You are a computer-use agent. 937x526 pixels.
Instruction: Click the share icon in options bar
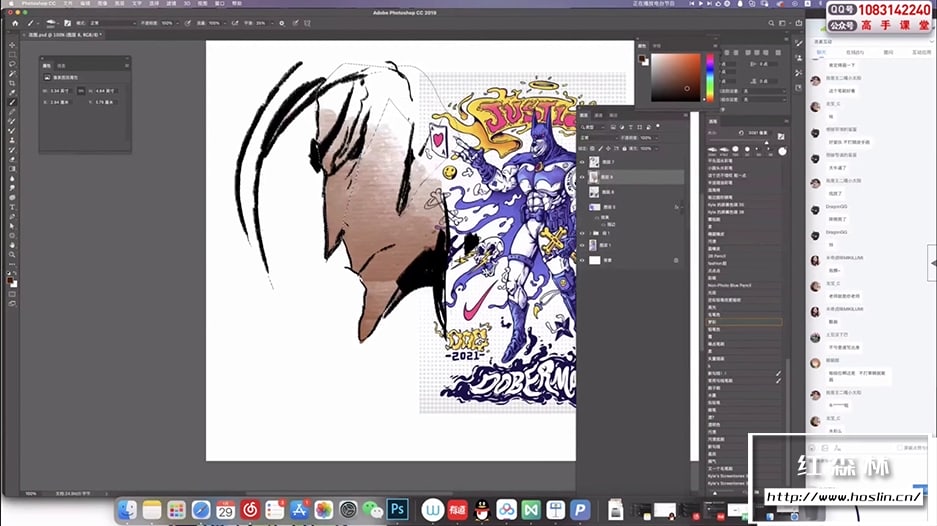click(799, 23)
